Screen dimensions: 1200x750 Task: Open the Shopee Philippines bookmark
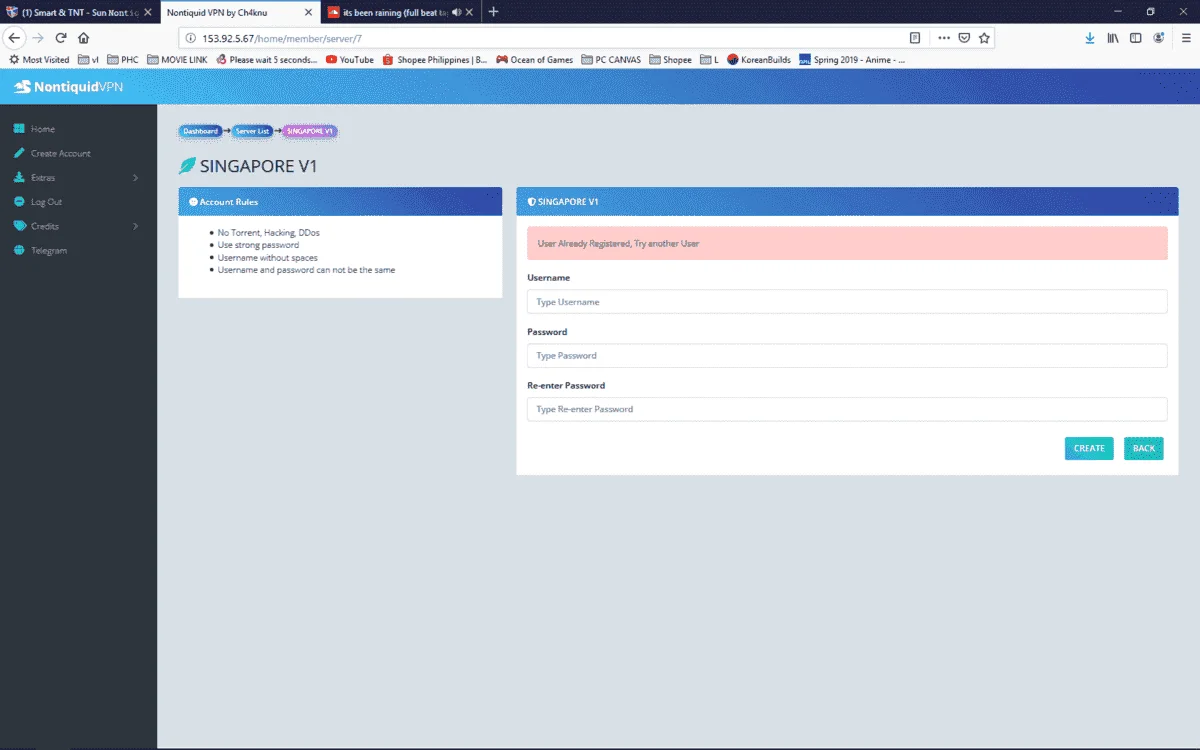tap(435, 60)
